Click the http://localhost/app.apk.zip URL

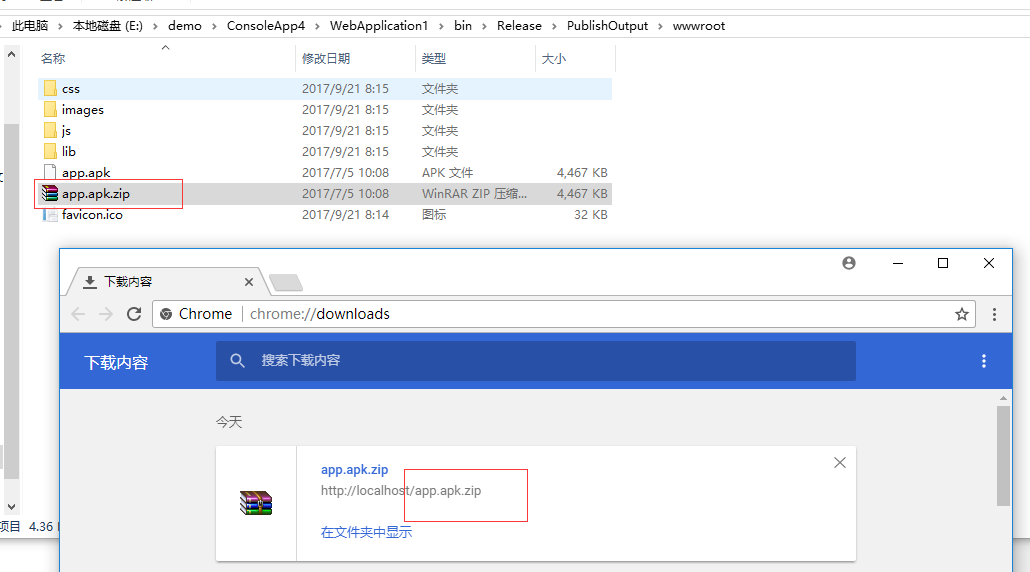(x=401, y=491)
